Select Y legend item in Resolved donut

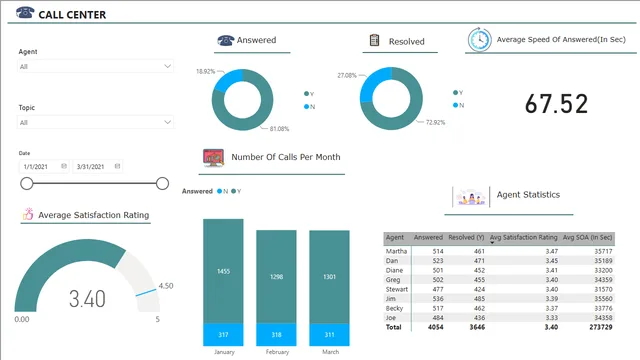pos(458,93)
